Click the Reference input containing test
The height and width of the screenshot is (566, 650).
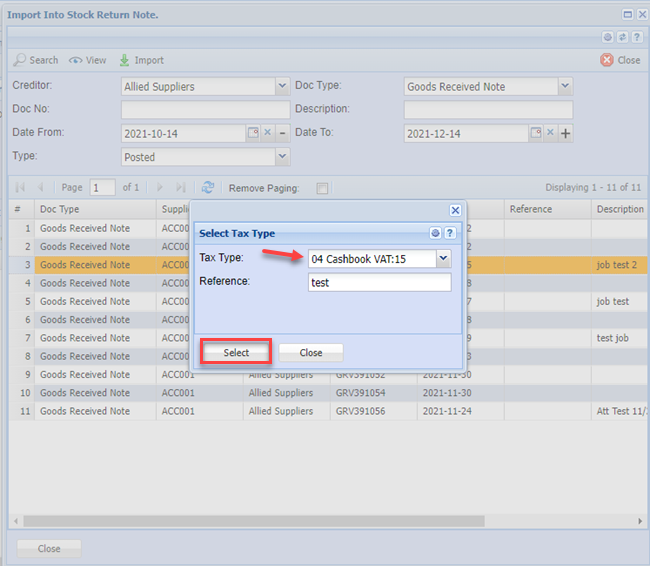coord(379,283)
